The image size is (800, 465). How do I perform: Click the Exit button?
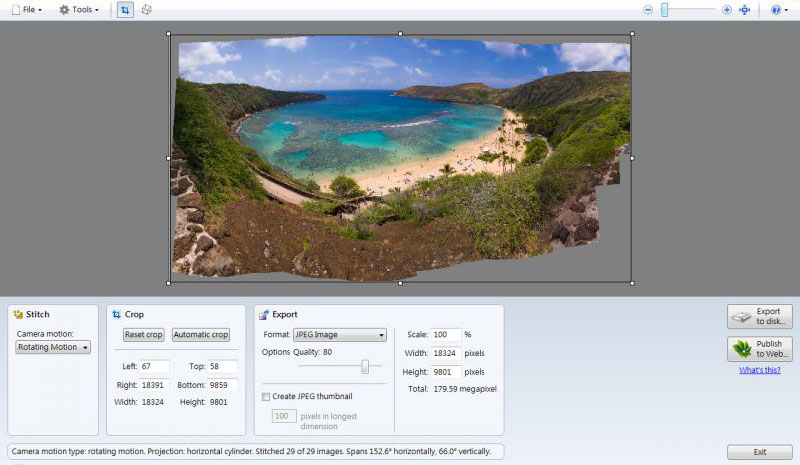tap(760, 452)
